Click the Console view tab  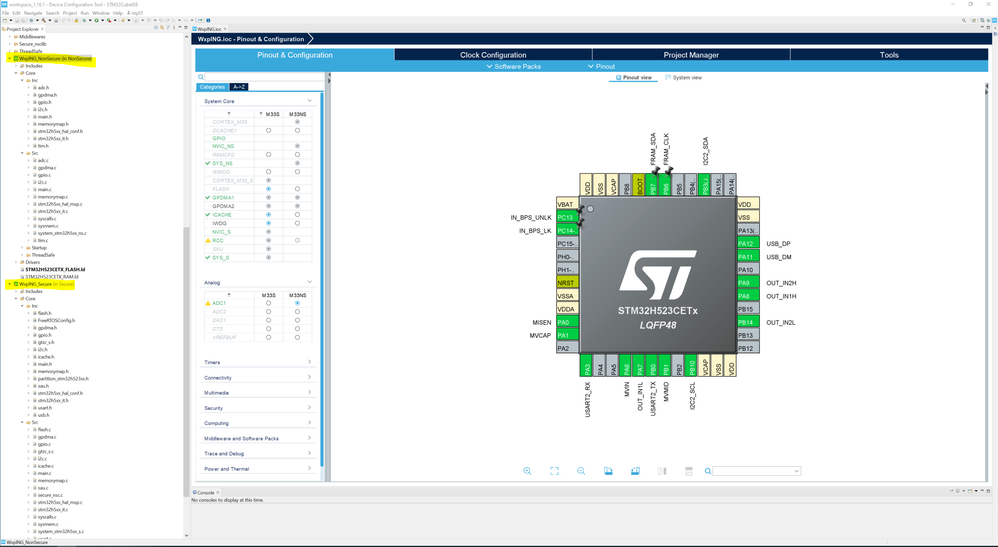(205, 492)
